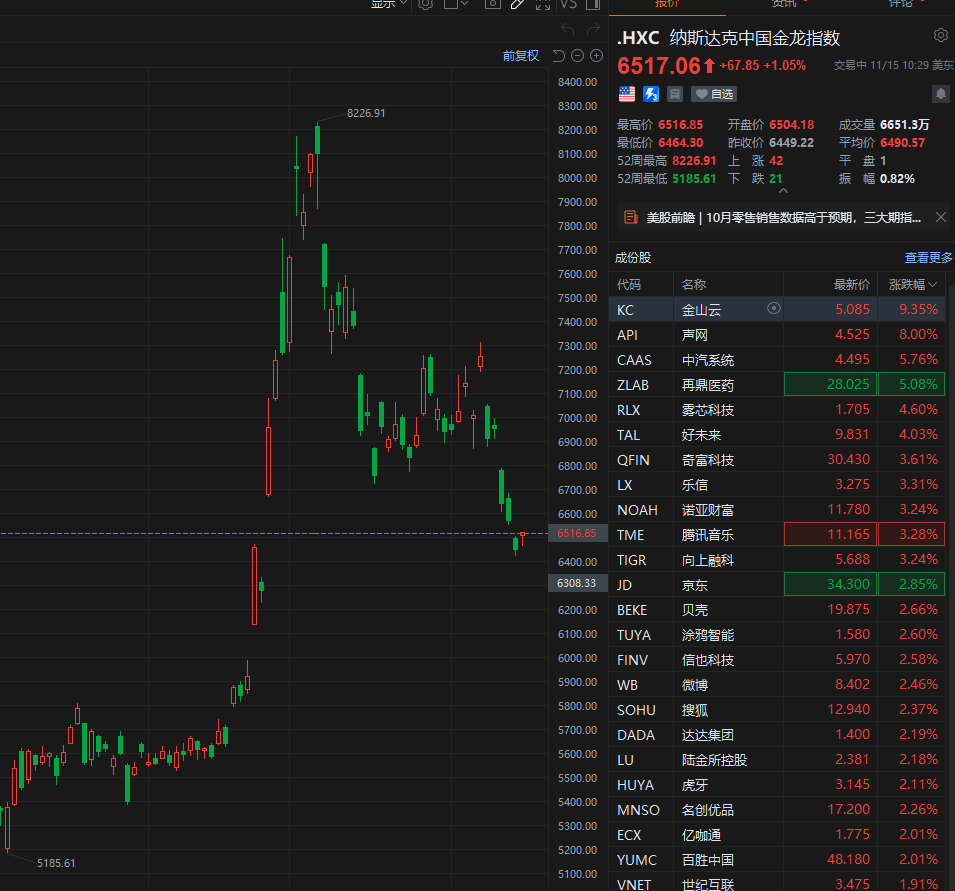
Task: Open ZLAB 再鼎医药 stock
Action: coord(777,384)
